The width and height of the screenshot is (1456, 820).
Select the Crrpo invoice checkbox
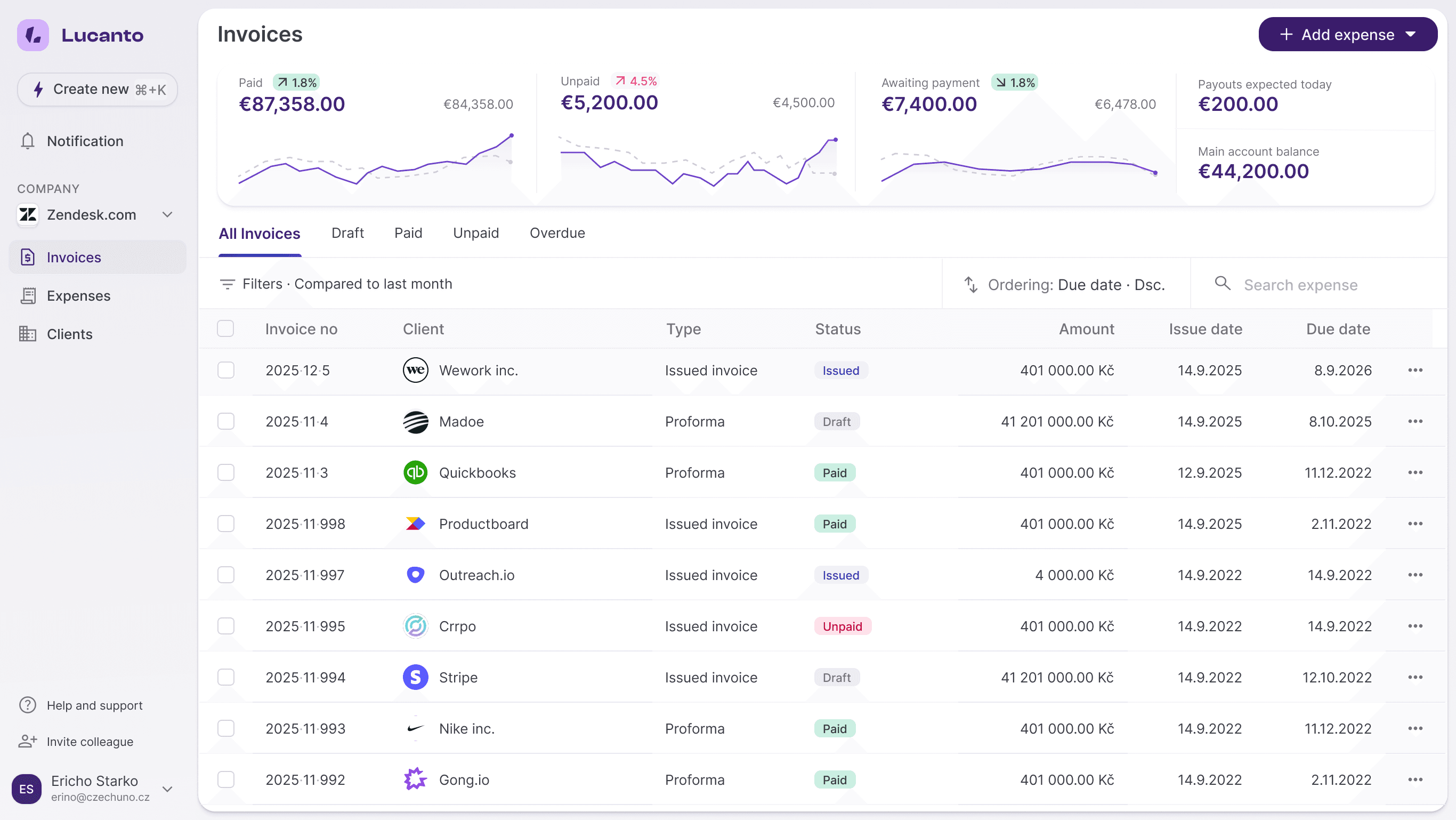(225, 626)
